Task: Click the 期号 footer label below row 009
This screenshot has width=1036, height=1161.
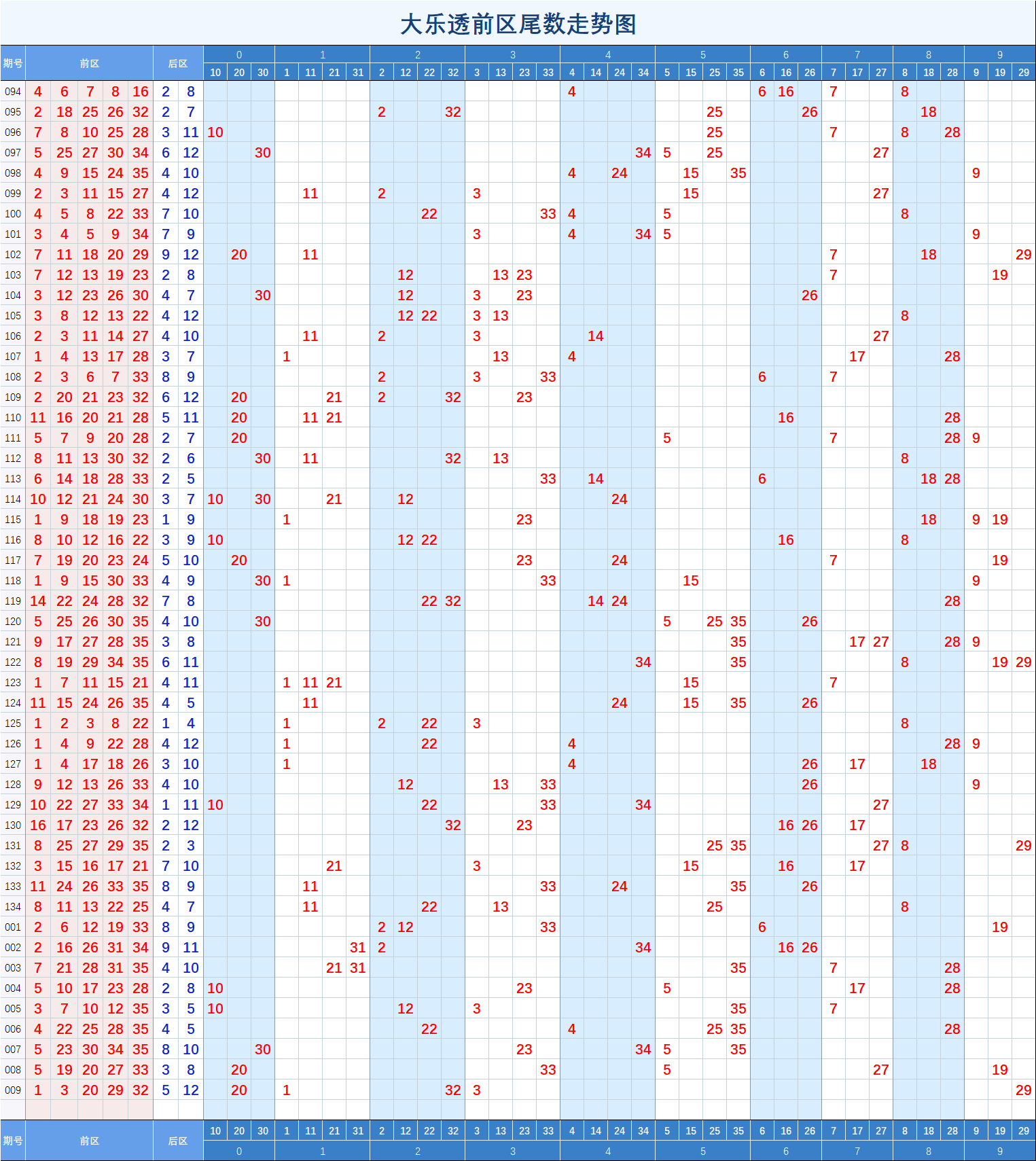Action: [13, 1141]
